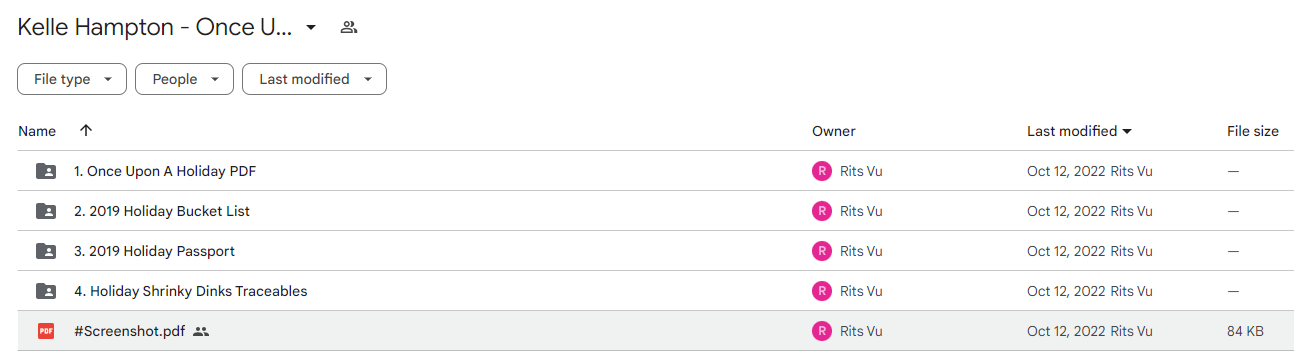Screen dimensions: 1294x362
Task: Click the folder icon for 2019 Holiday Passport
Action: [46, 251]
